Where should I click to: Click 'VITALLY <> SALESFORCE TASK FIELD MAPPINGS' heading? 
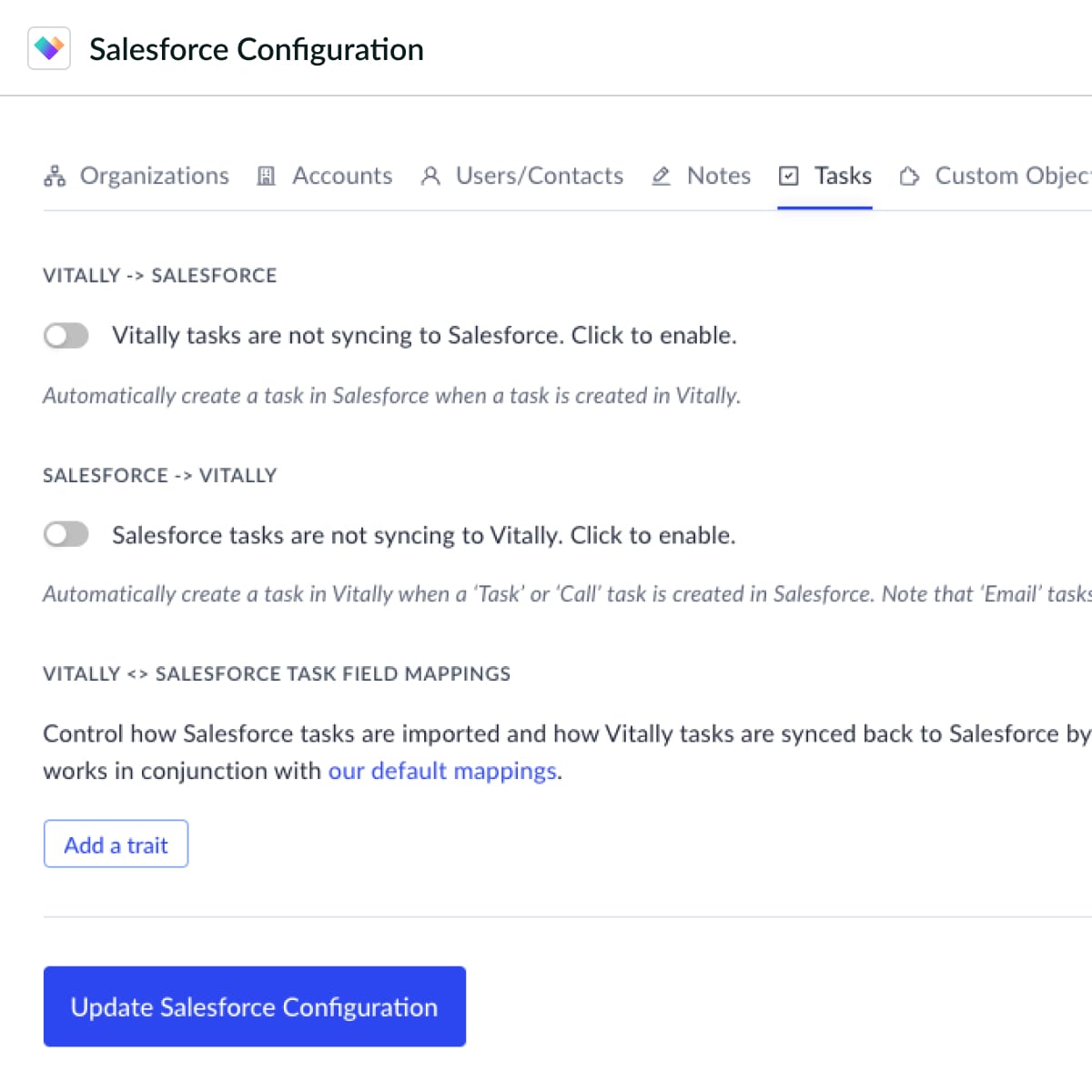277,673
